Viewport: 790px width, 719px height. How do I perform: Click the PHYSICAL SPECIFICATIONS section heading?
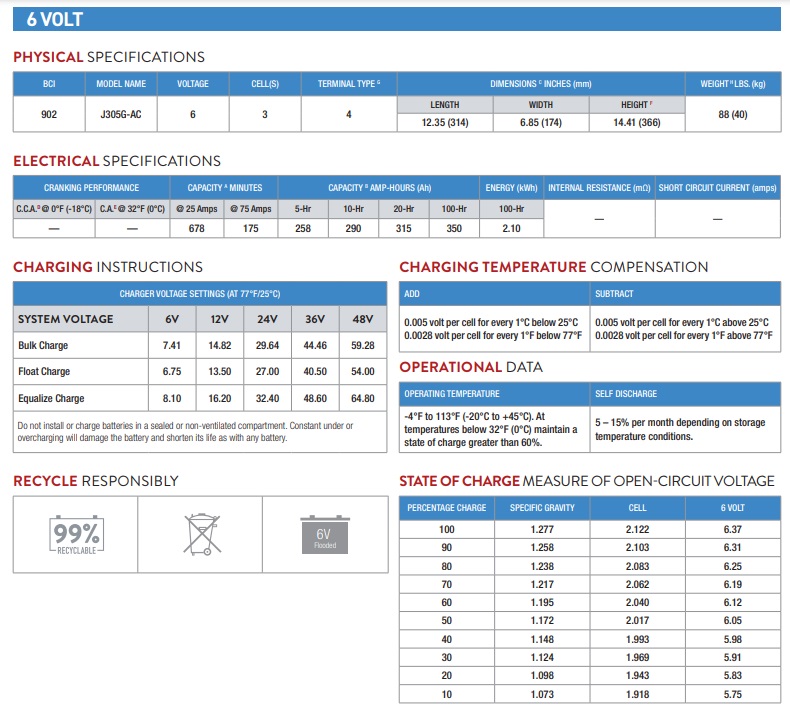pos(109,57)
